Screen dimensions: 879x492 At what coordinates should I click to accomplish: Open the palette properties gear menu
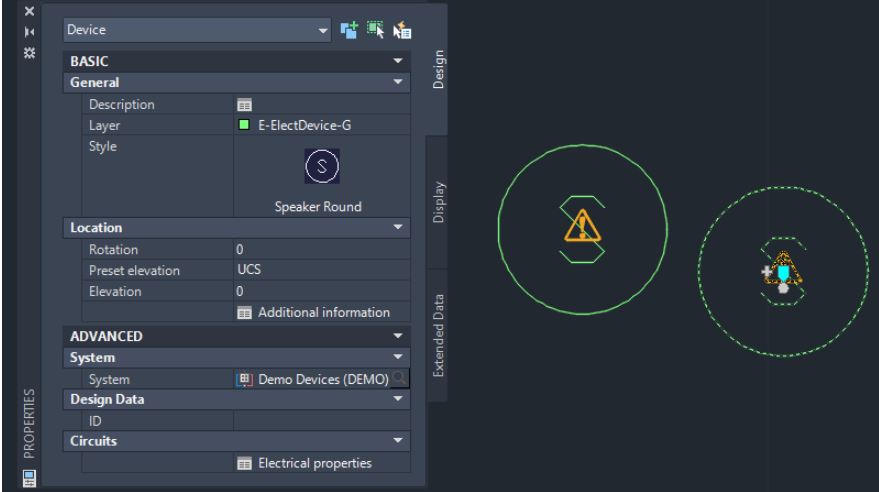click(x=29, y=53)
